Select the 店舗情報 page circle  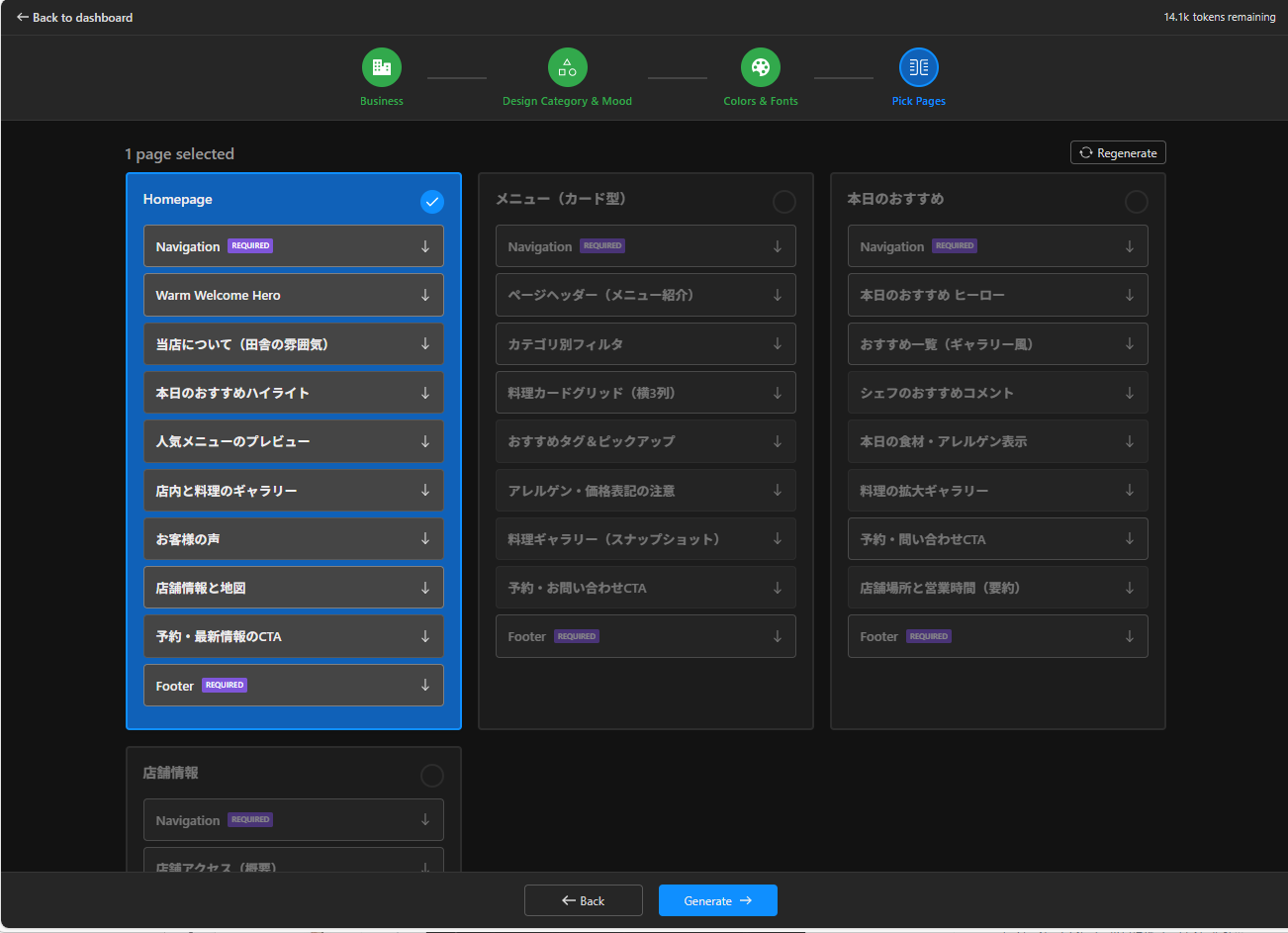432,776
